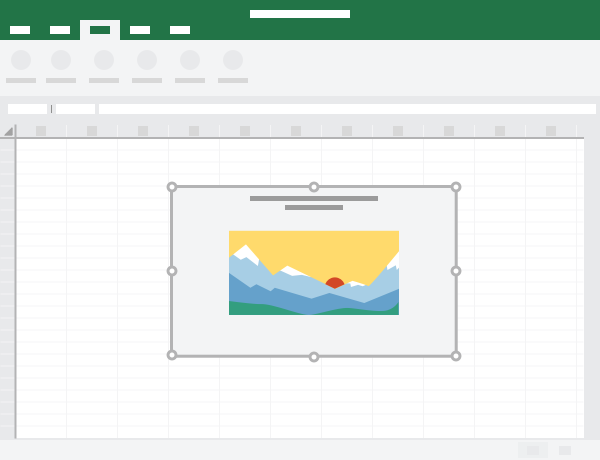Click the subtitle line above the picture

coord(314,207)
